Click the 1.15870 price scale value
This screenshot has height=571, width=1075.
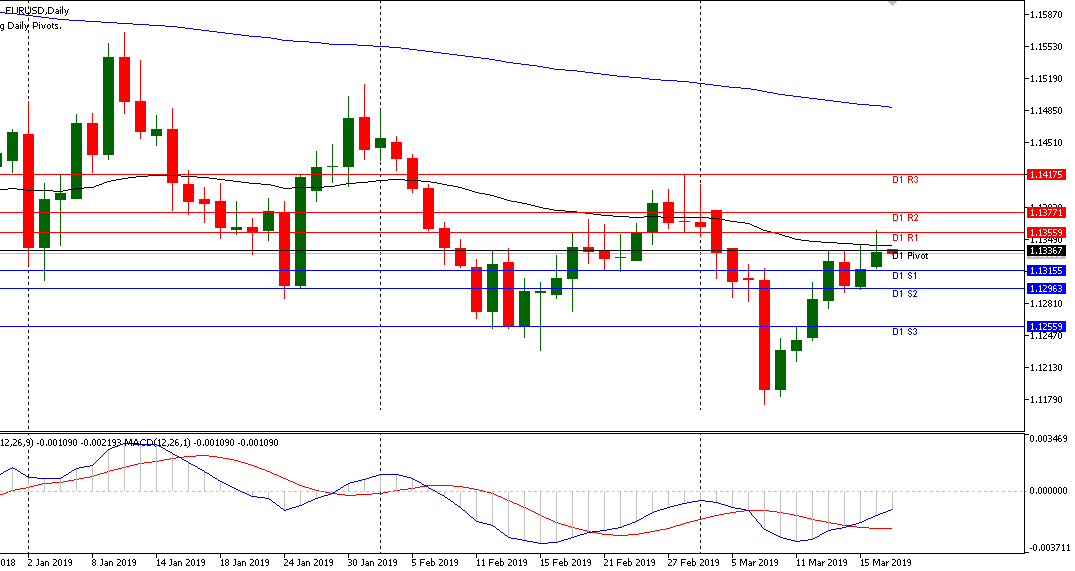pos(1046,15)
